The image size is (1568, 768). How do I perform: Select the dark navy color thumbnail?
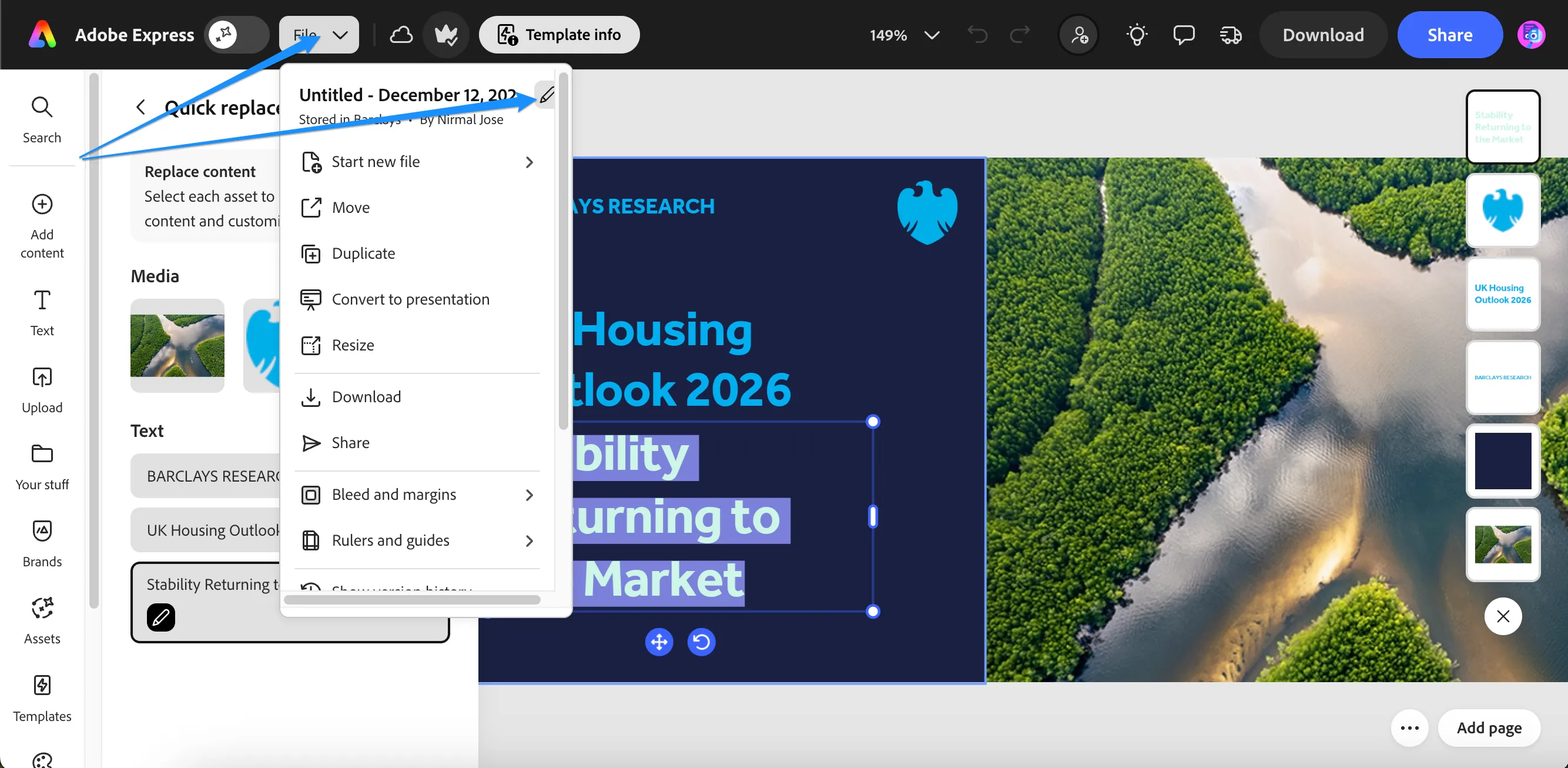click(1503, 461)
